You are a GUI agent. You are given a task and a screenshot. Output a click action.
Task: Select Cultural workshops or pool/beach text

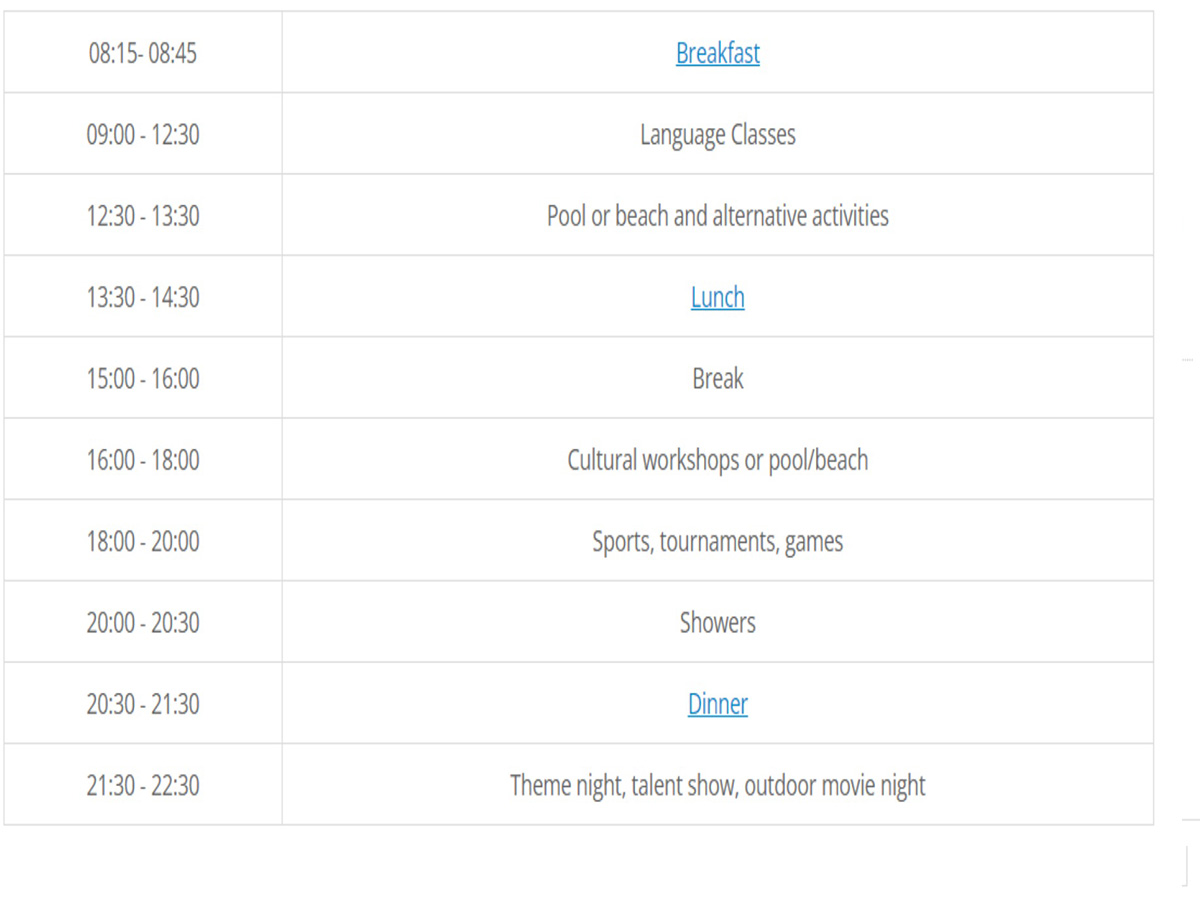pos(717,460)
